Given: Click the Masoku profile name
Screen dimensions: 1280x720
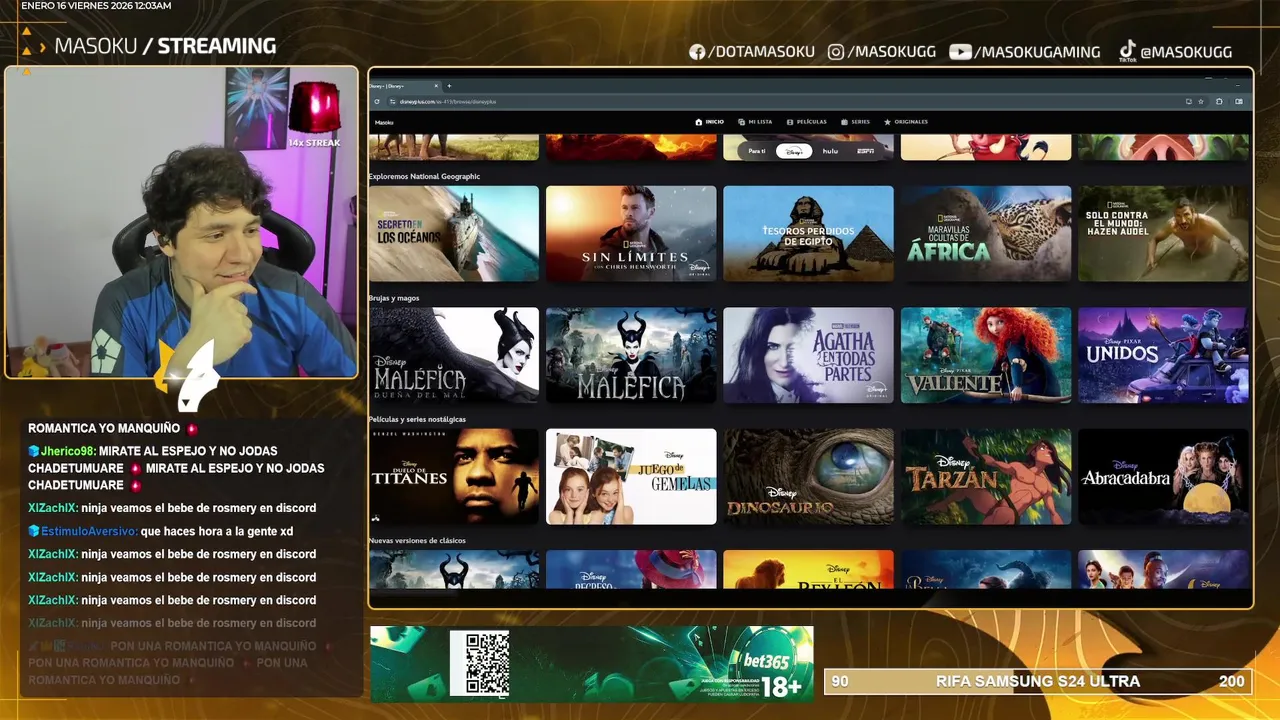Looking at the screenshot, I should [384, 122].
